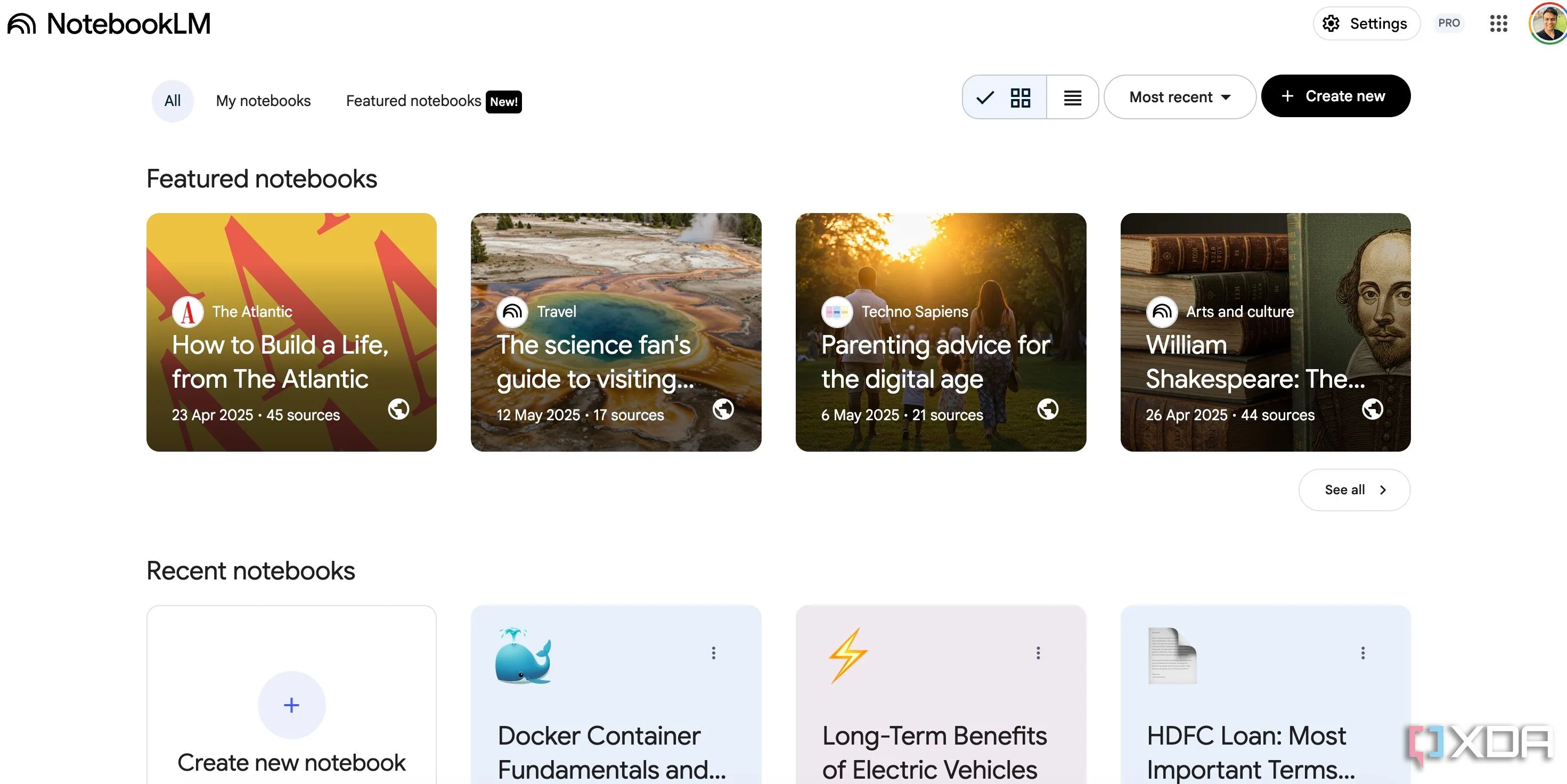
Task: Click the Settings label text
Action: [1378, 24]
